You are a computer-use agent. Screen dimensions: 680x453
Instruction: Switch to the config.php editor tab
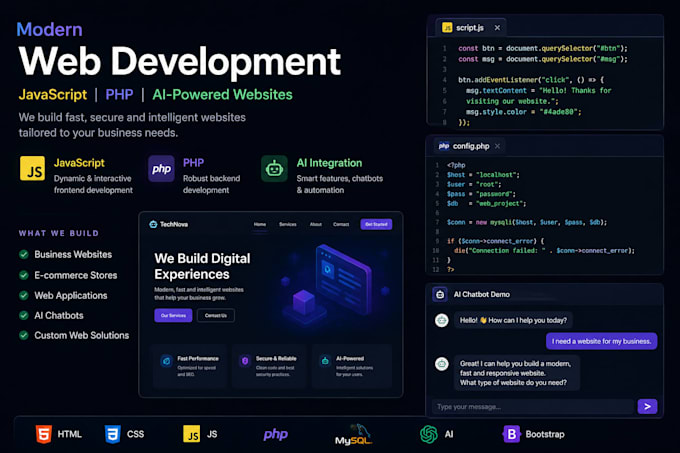click(464, 146)
